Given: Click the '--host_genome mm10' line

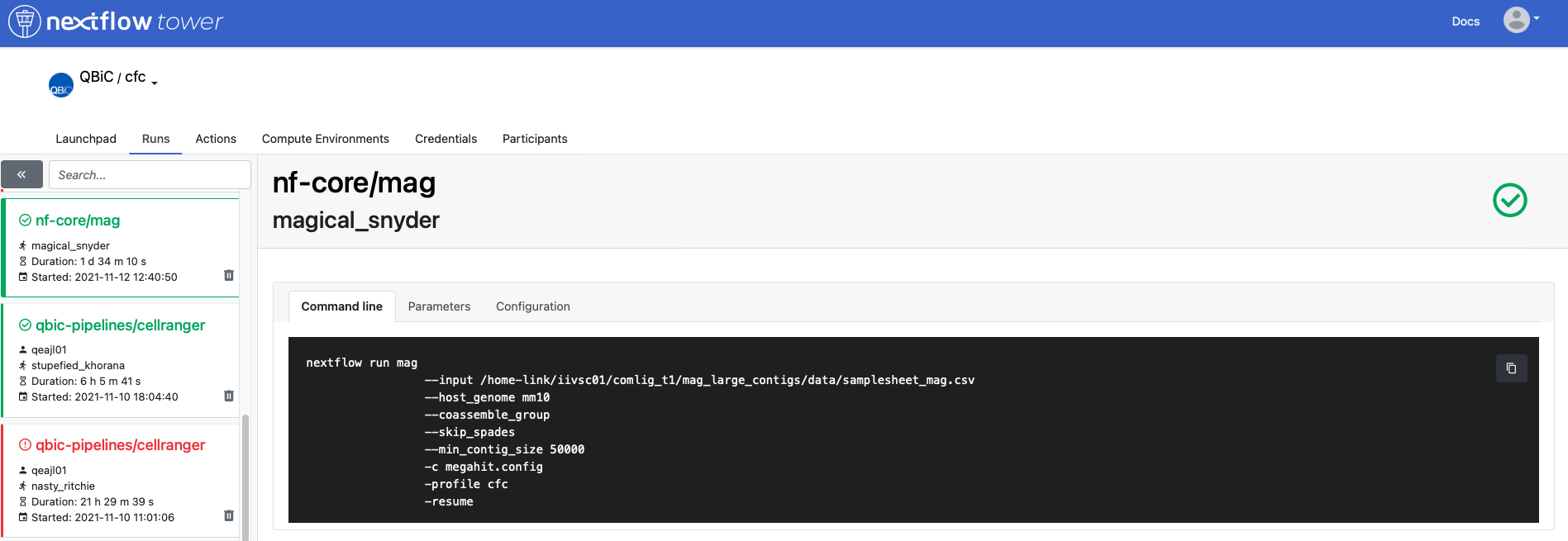Looking at the screenshot, I should 487,397.
